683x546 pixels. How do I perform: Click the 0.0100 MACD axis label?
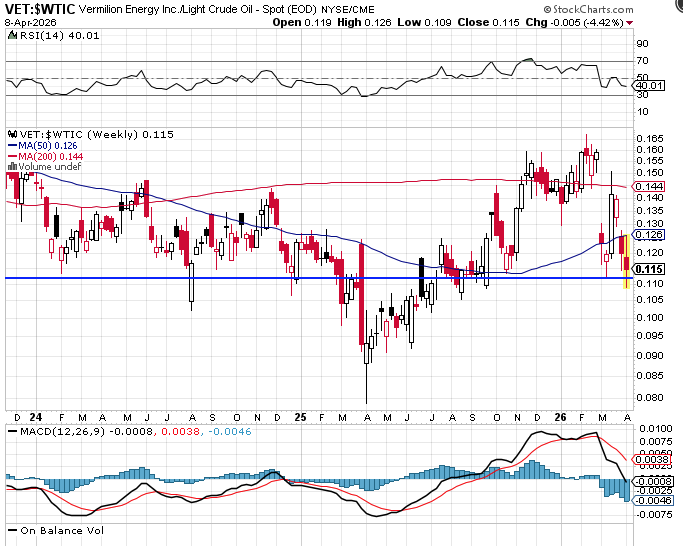click(656, 429)
